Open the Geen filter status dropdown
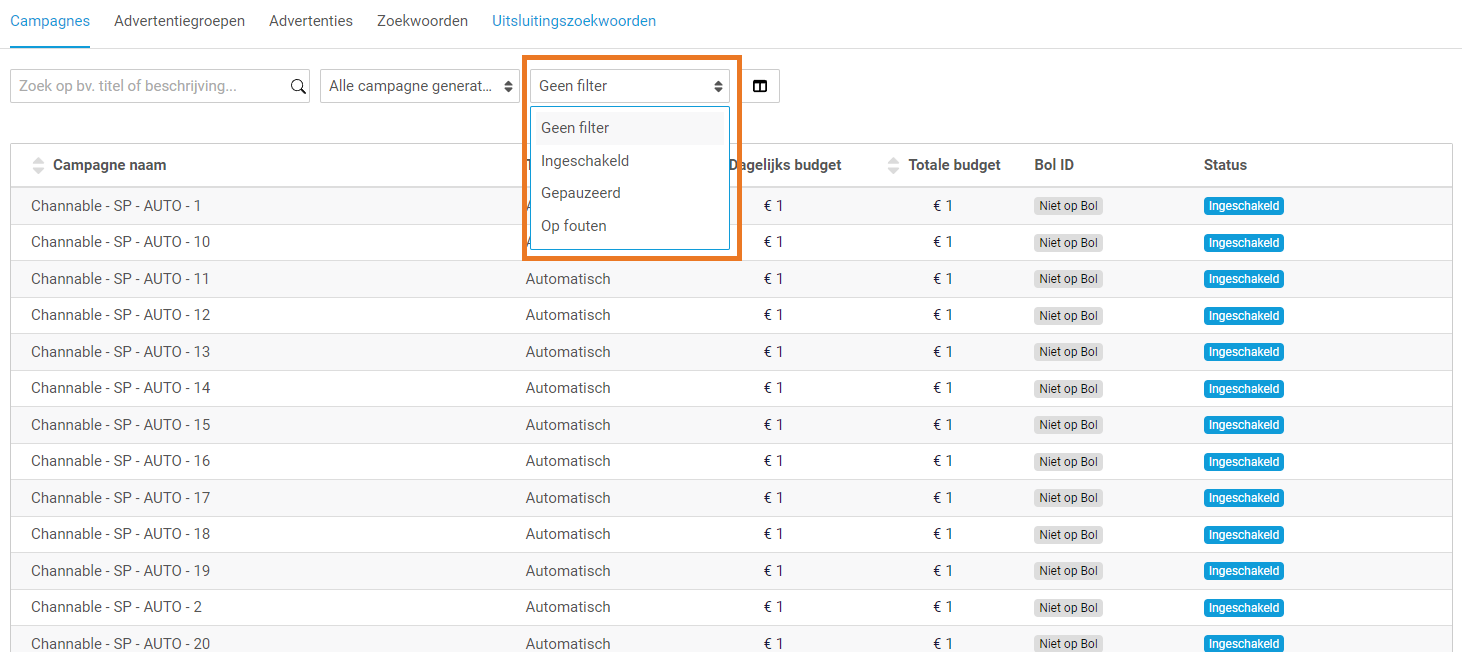 pos(630,86)
